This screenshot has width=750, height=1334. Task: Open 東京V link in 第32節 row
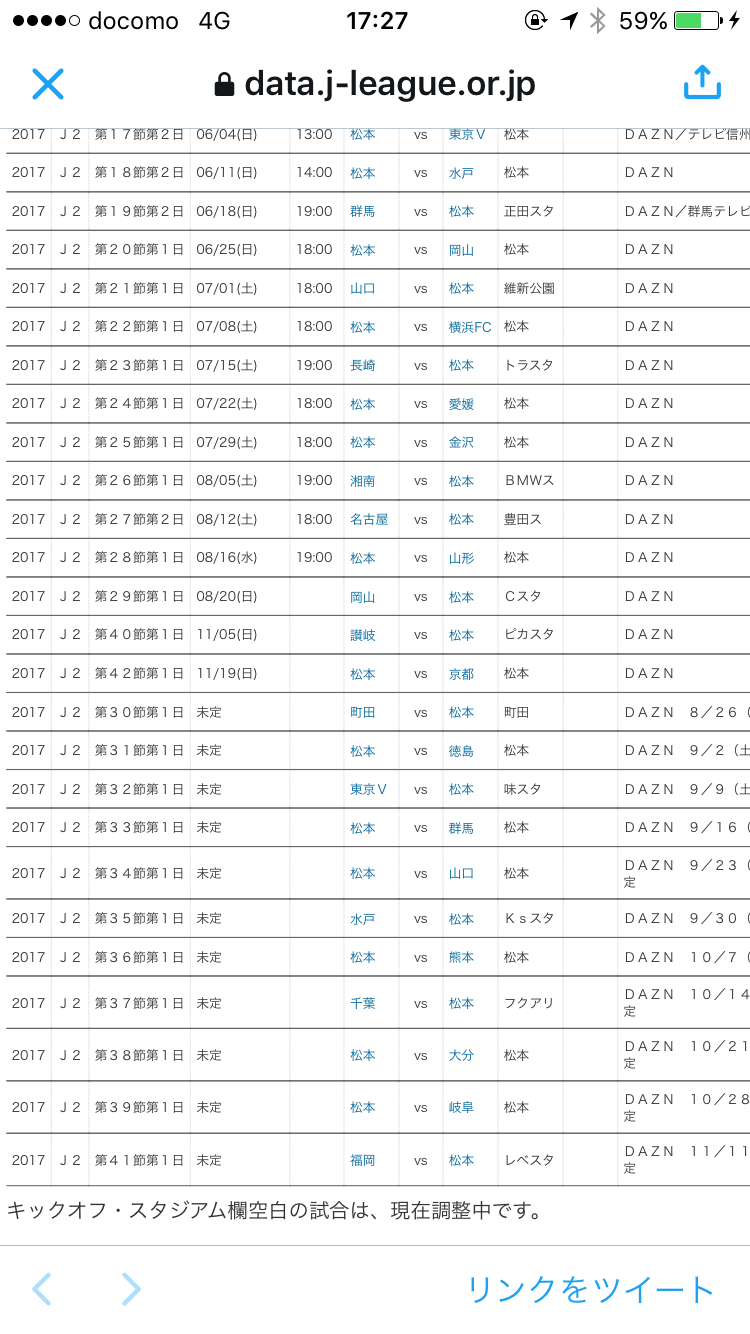369,789
